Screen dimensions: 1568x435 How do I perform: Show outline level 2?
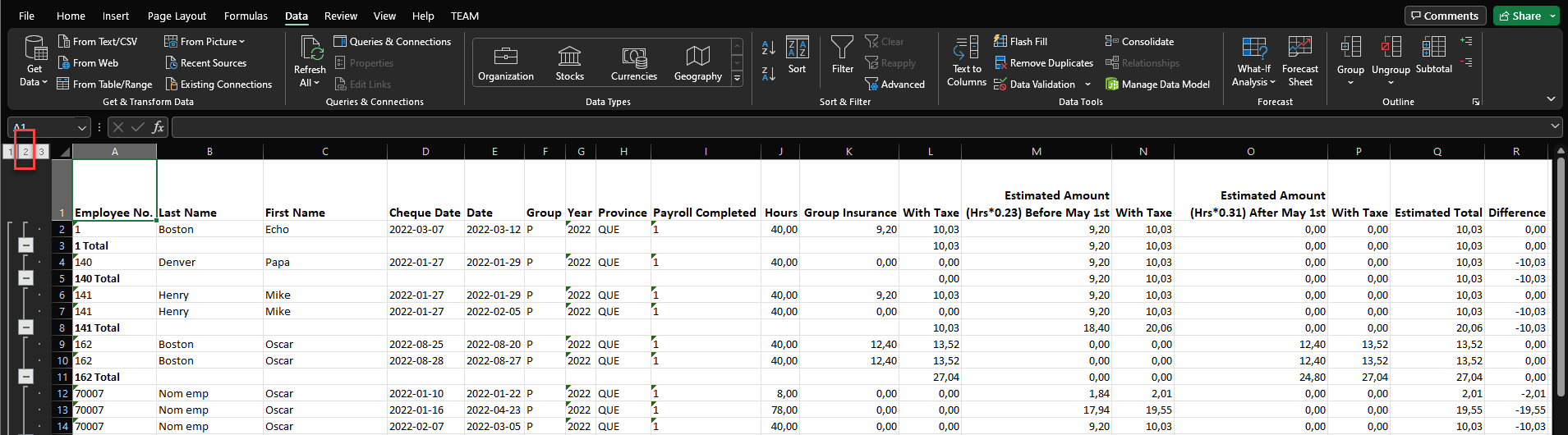[x=25, y=151]
